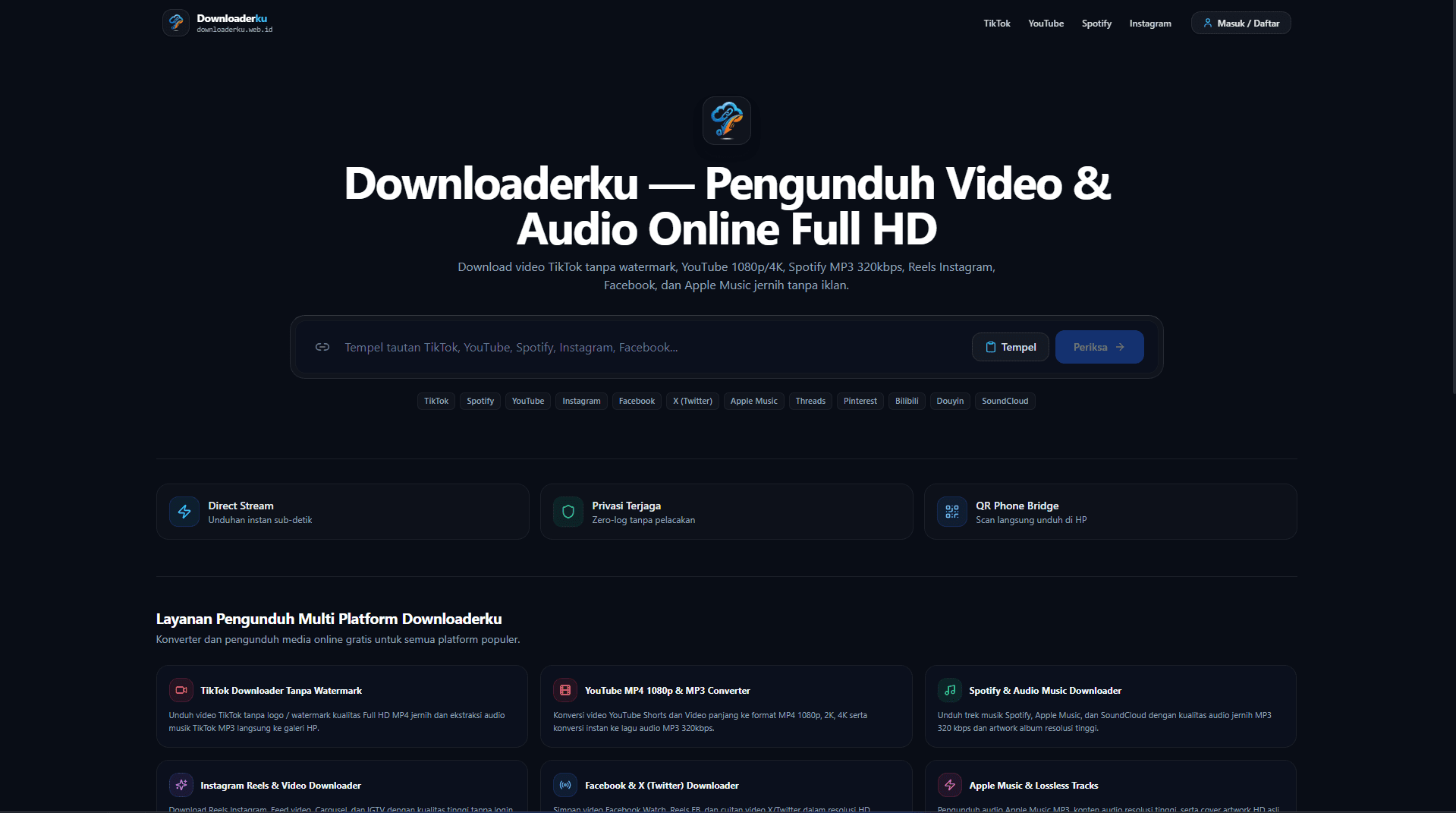Click the Spotify music note icon
Viewport: 1456px width, 813px height.
point(950,690)
